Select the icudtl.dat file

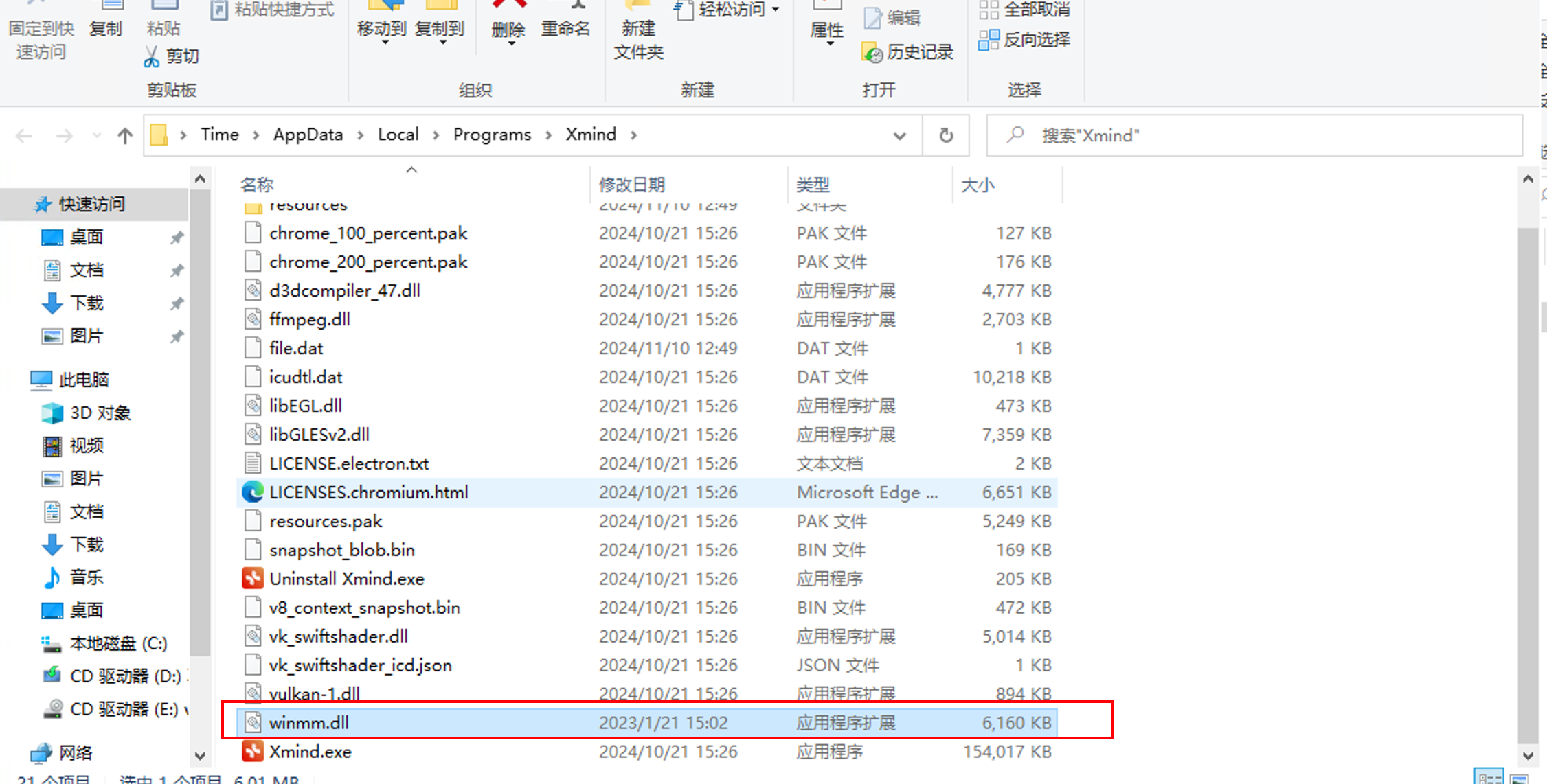646,377
